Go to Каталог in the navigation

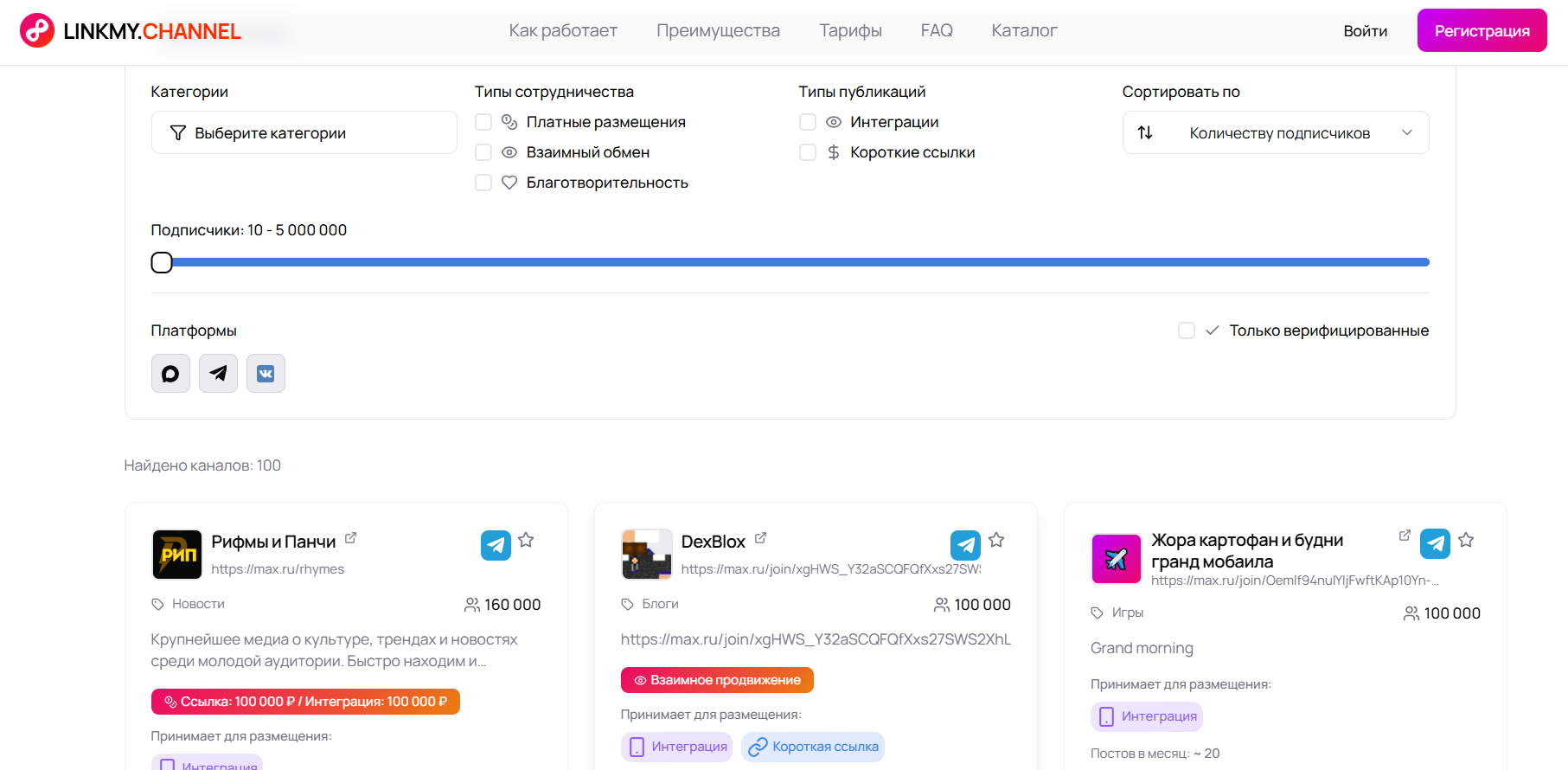(x=1024, y=31)
